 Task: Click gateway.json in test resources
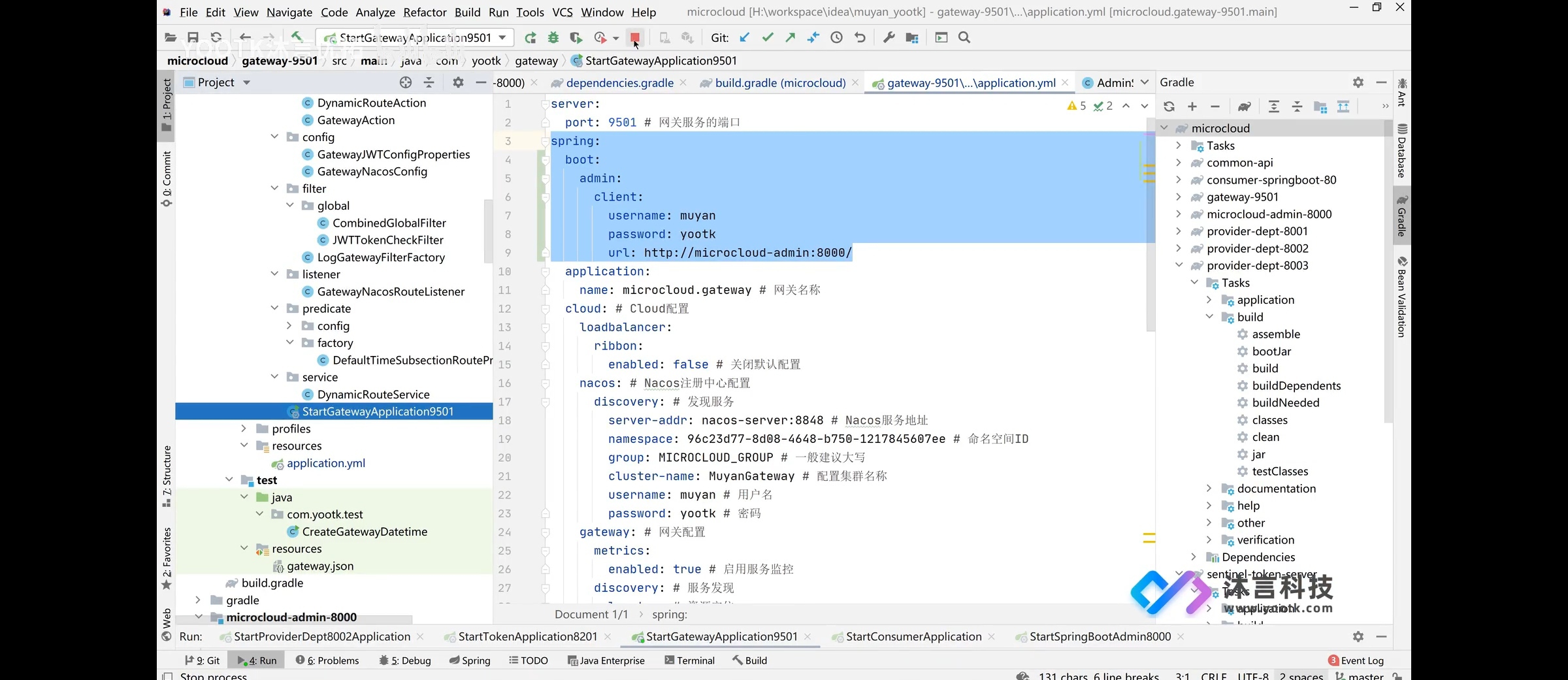point(319,566)
